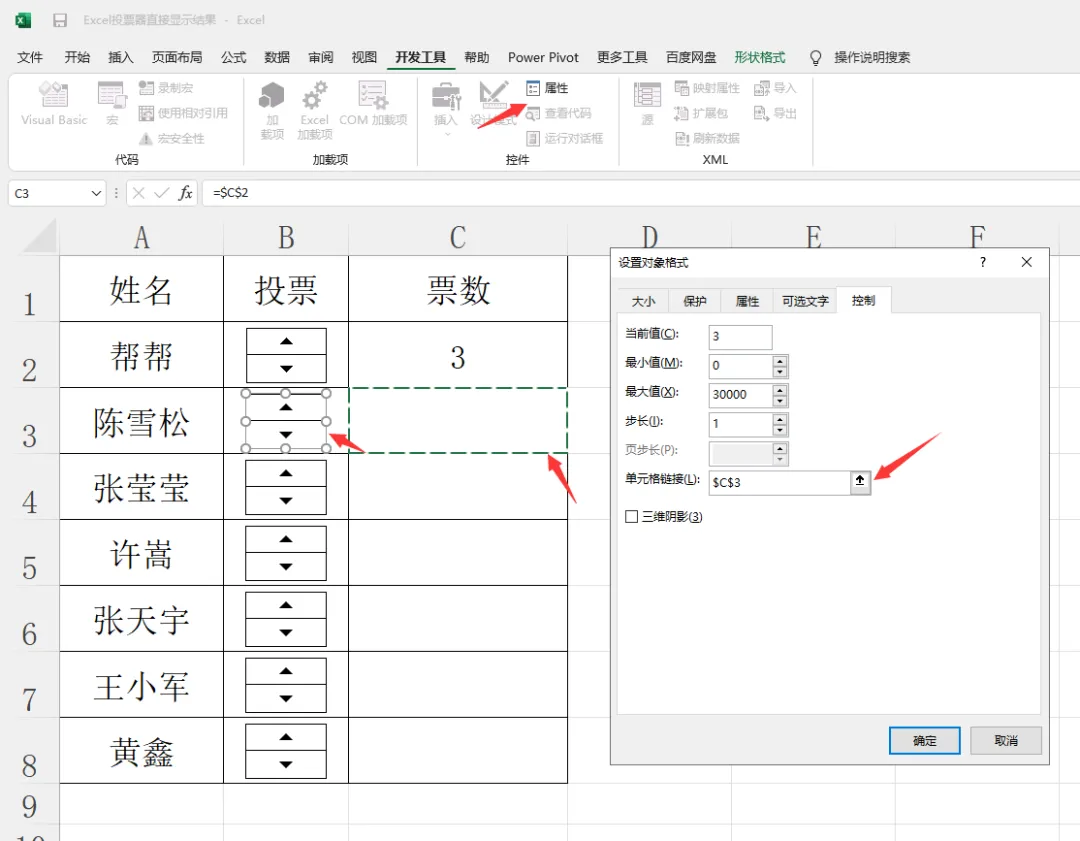The width and height of the screenshot is (1080, 841).
Task: Select the column C header
Action: pyautogui.click(x=458, y=238)
